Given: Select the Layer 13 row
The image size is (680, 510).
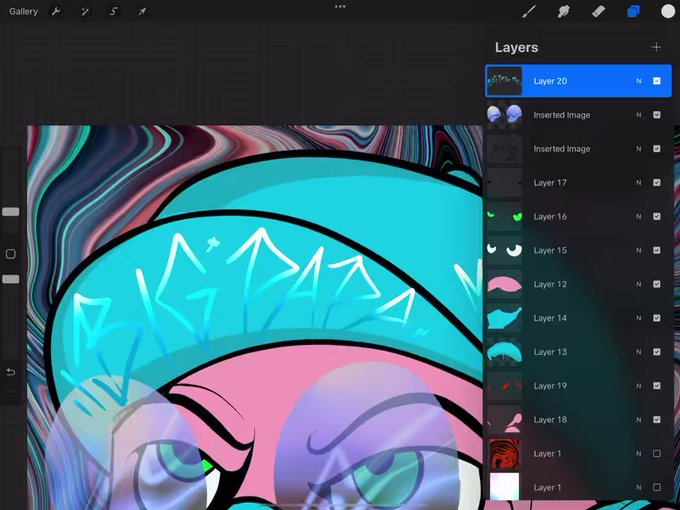Looking at the screenshot, I should pos(579,352).
